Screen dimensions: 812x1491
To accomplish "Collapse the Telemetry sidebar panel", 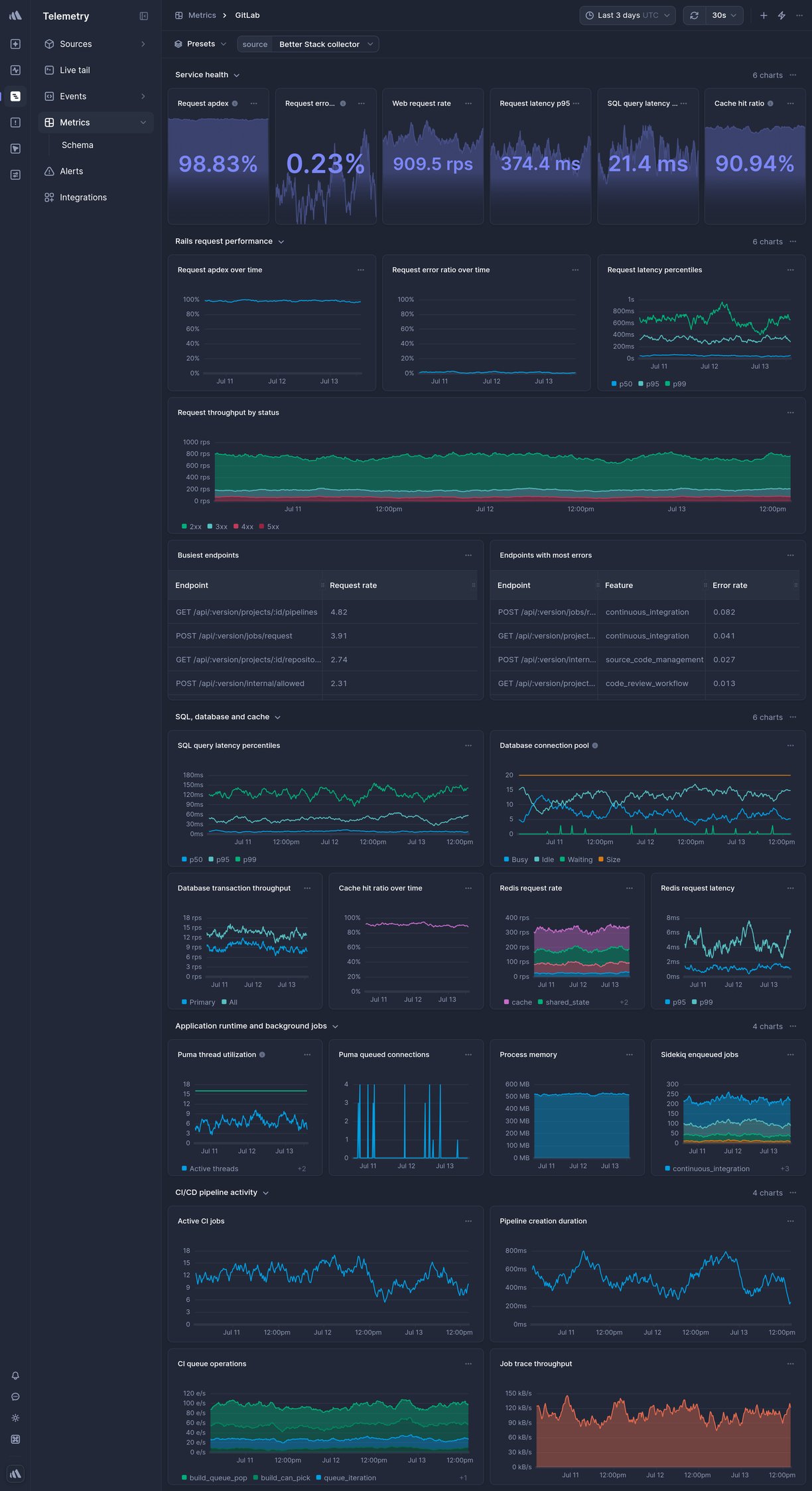I will pyautogui.click(x=144, y=16).
